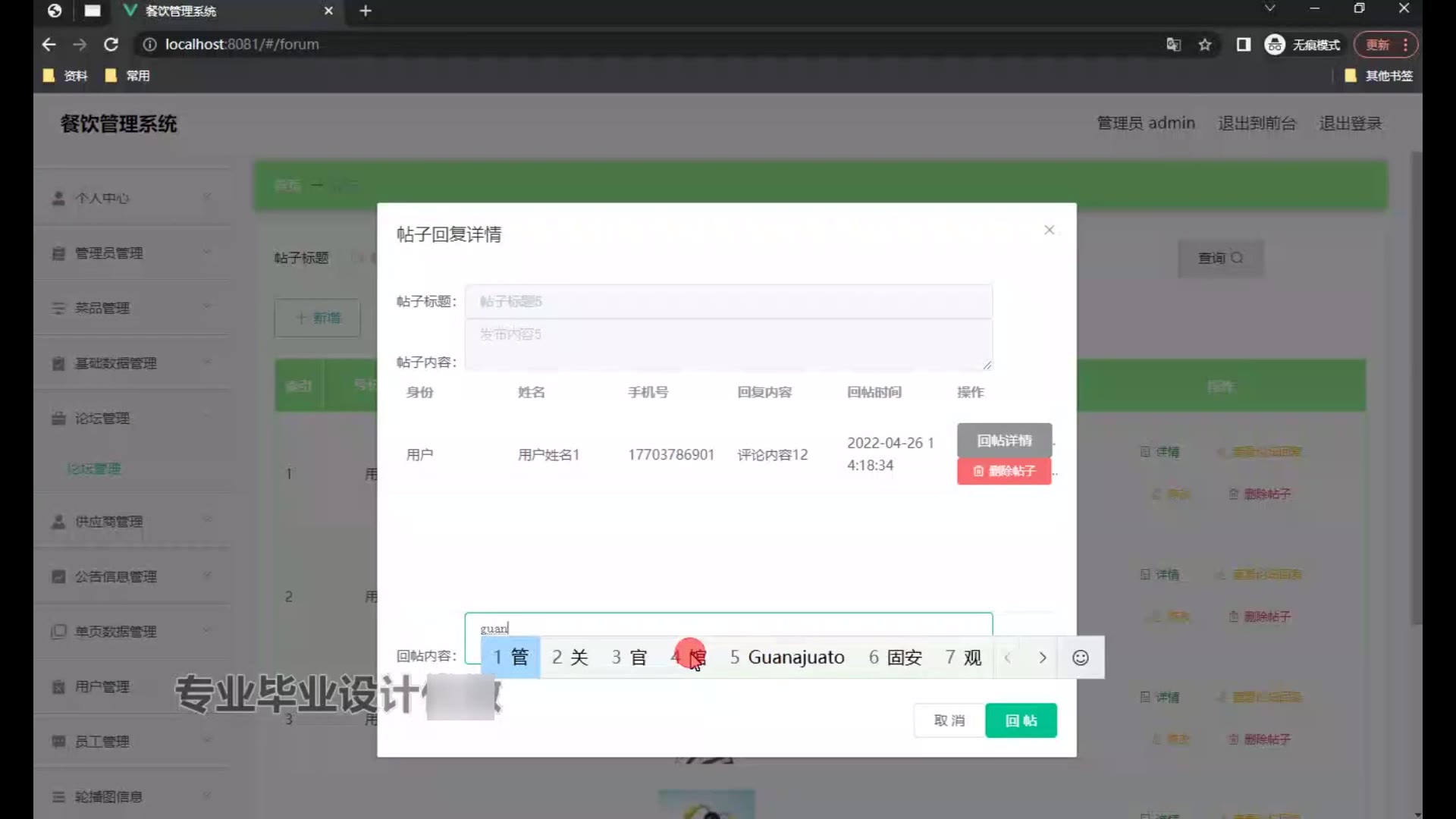The height and width of the screenshot is (819, 1456).
Task: Click the 取消 cancel button
Action: (x=949, y=720)
